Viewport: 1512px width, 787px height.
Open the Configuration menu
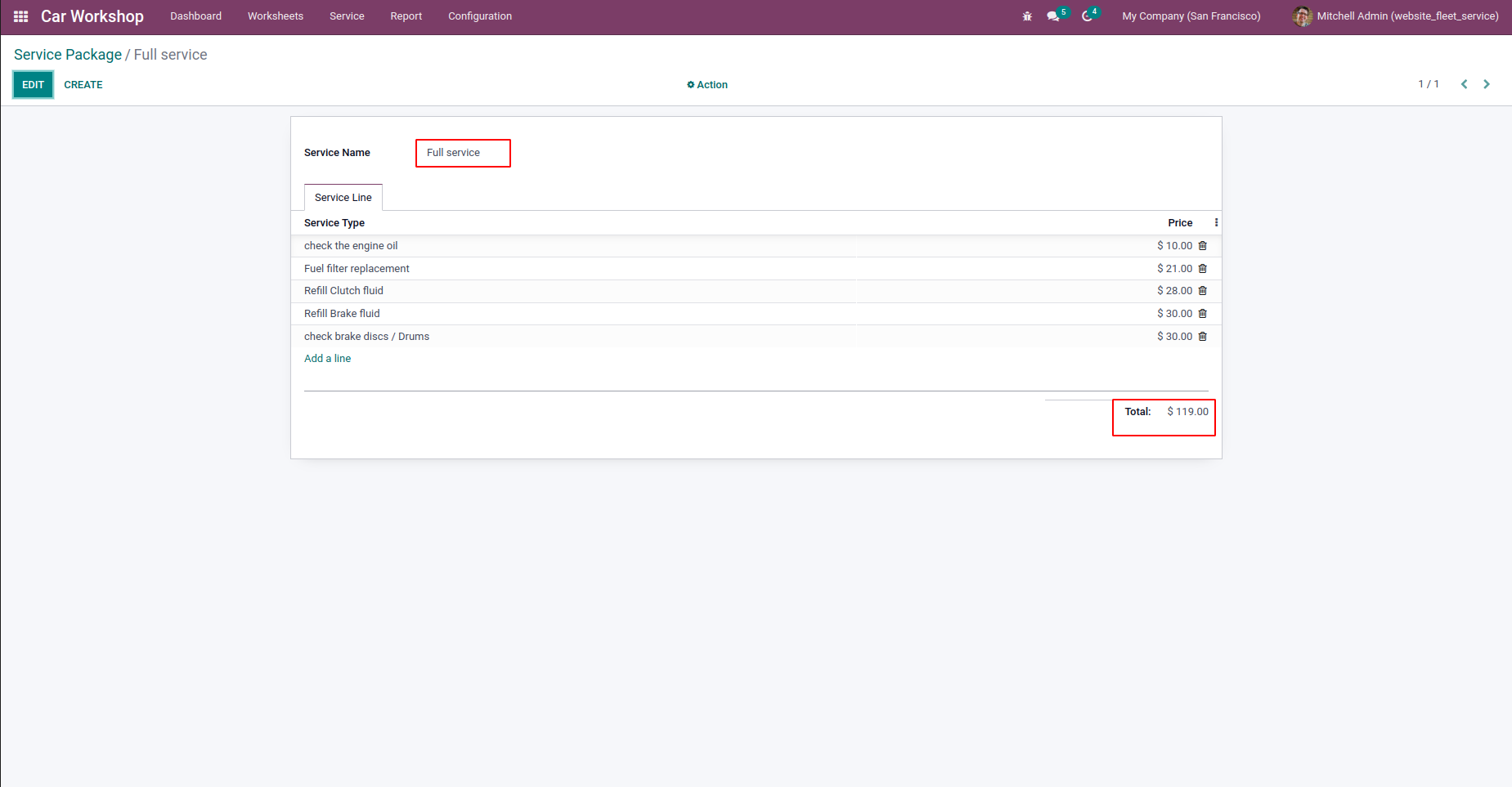click(480, 16)
